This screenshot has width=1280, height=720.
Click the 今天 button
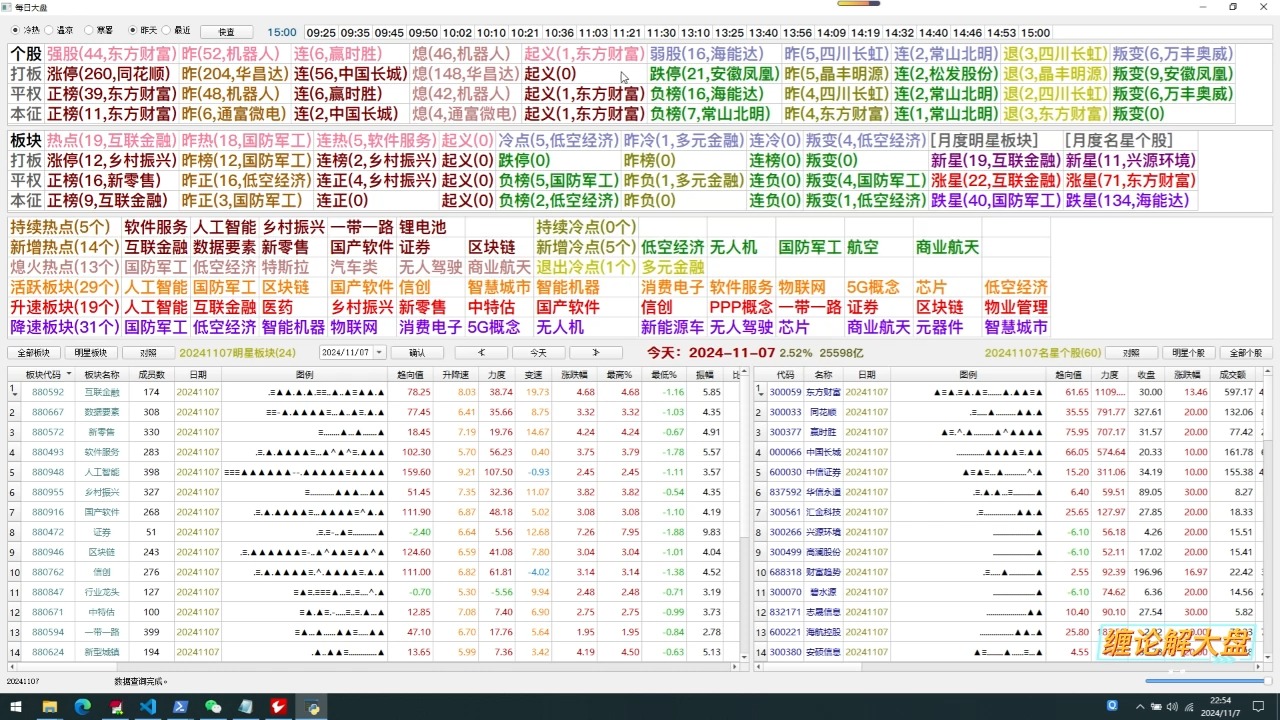(x=538, y=353)
